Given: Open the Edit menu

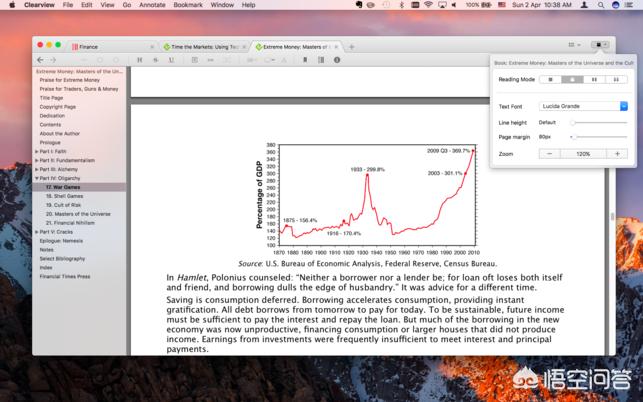Looking at the screenshot, I should (x=87, y=5).
